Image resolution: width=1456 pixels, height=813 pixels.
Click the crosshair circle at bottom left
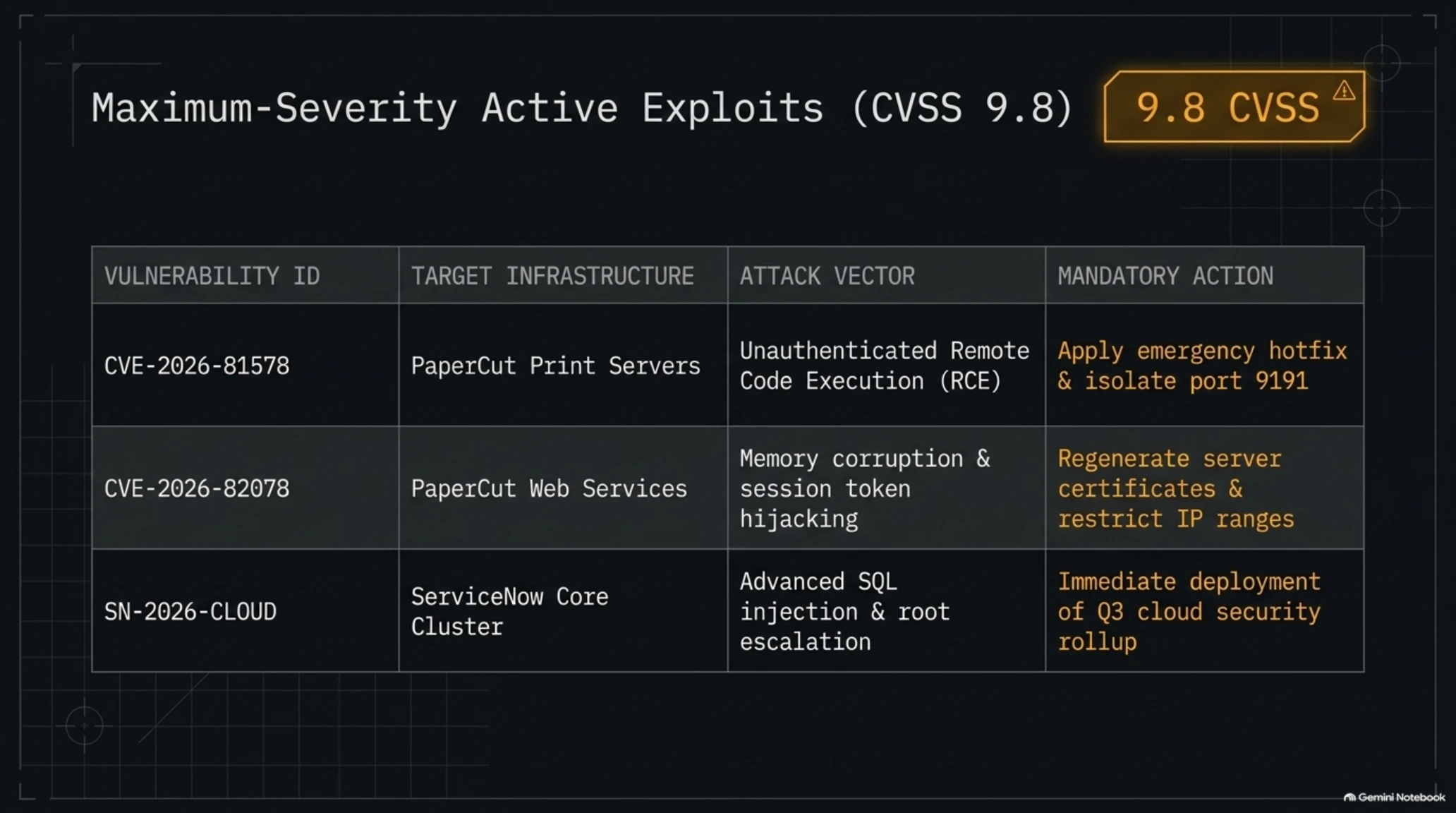pos(84,725)
